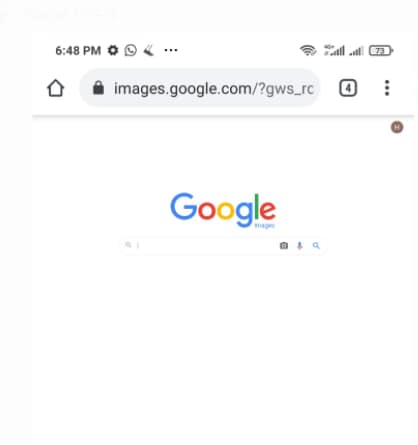Open the Google account profile avatar

(397, 127)
